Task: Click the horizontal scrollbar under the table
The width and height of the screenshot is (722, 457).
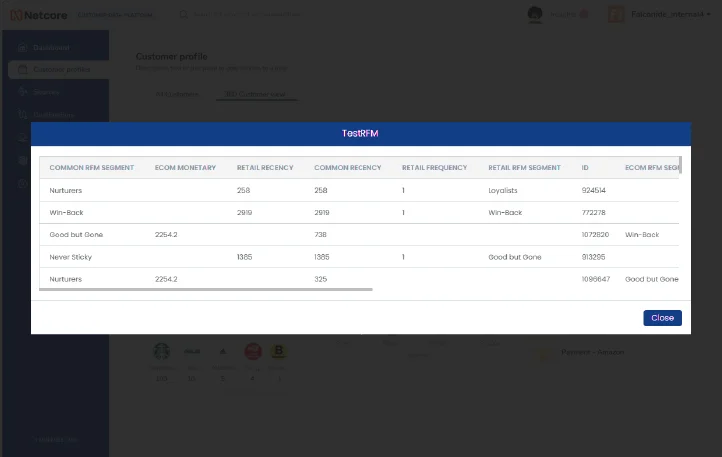Action: tap(205, 290)
